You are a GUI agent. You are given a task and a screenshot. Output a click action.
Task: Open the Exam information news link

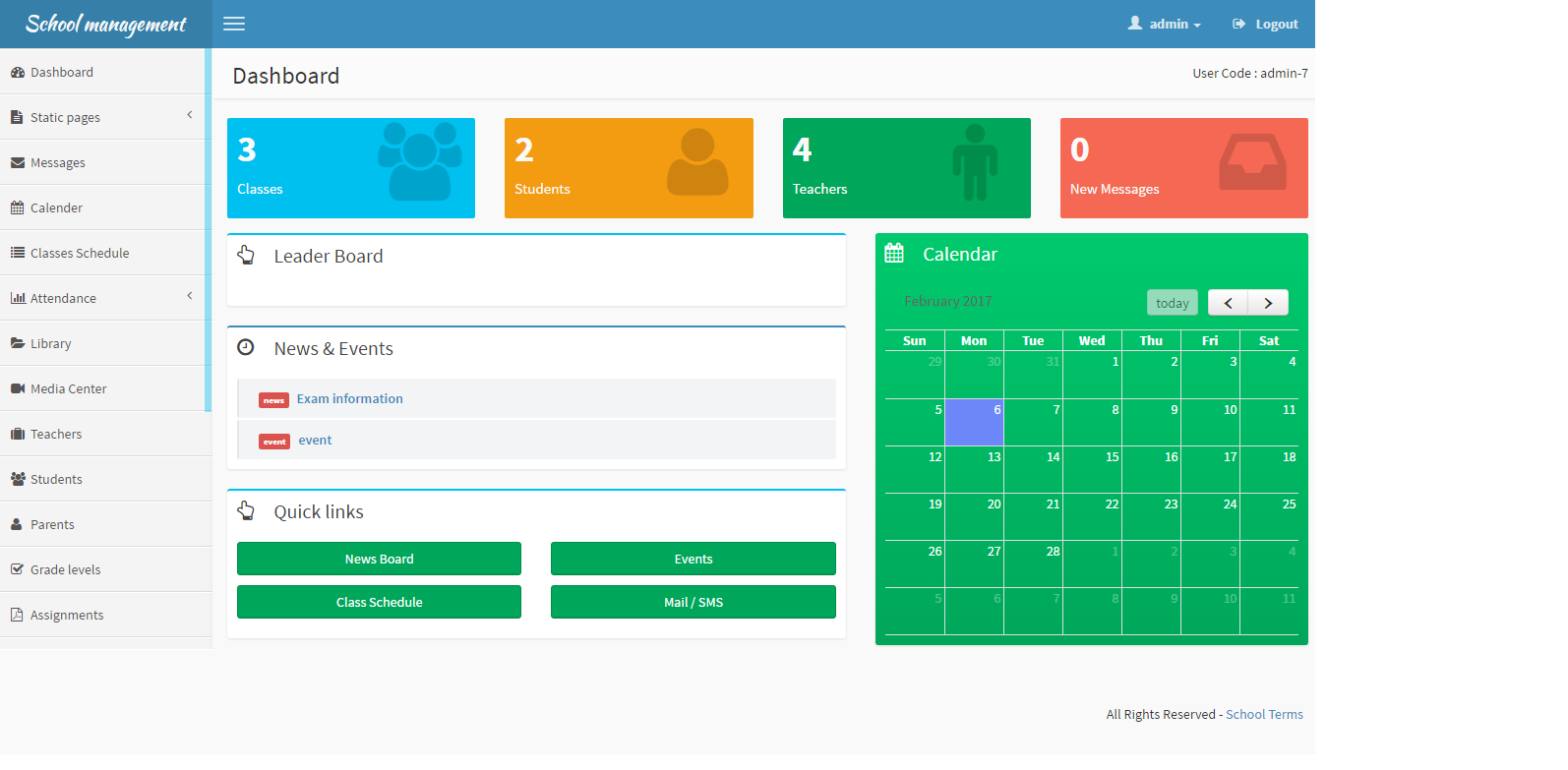click(x=349, y=398)
